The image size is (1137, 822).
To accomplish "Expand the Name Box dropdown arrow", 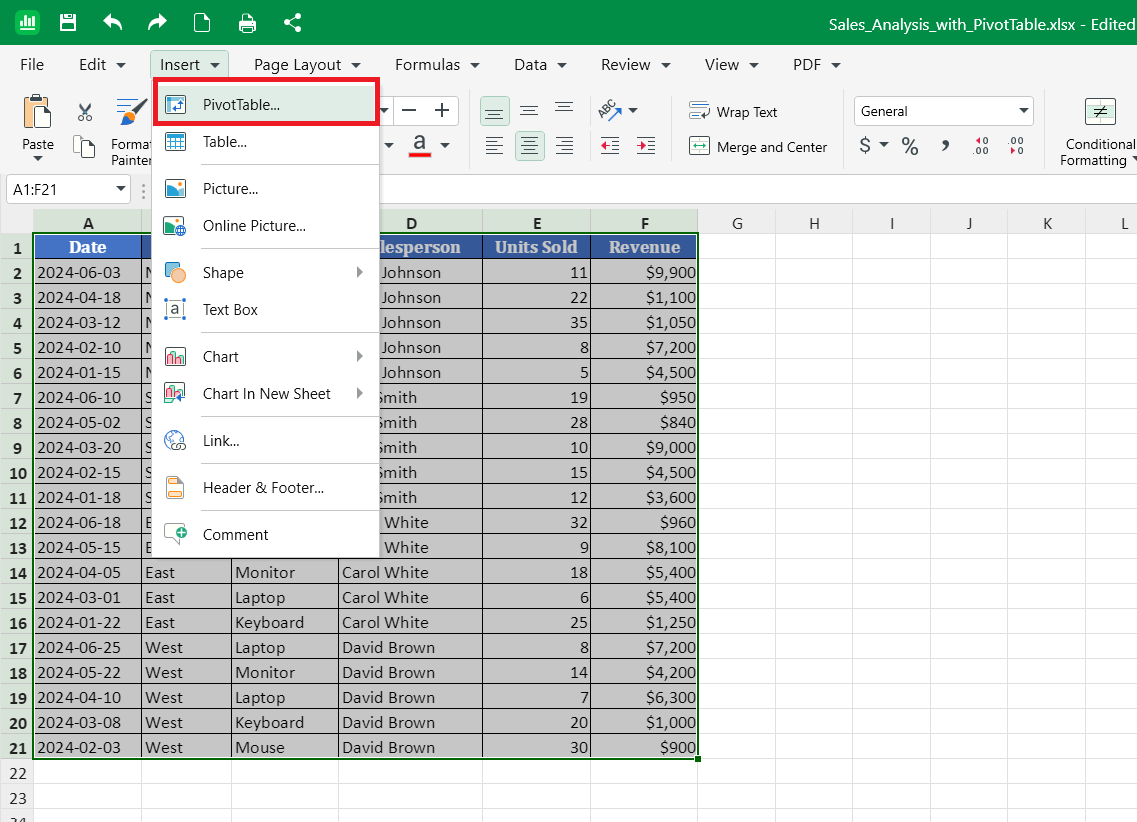I will tap(120, 189).
